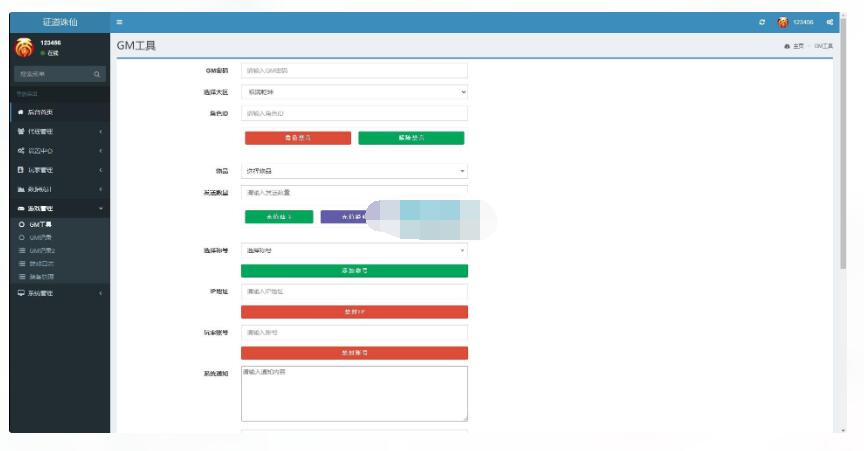Open the 选择大区 server dropdown

354,92
